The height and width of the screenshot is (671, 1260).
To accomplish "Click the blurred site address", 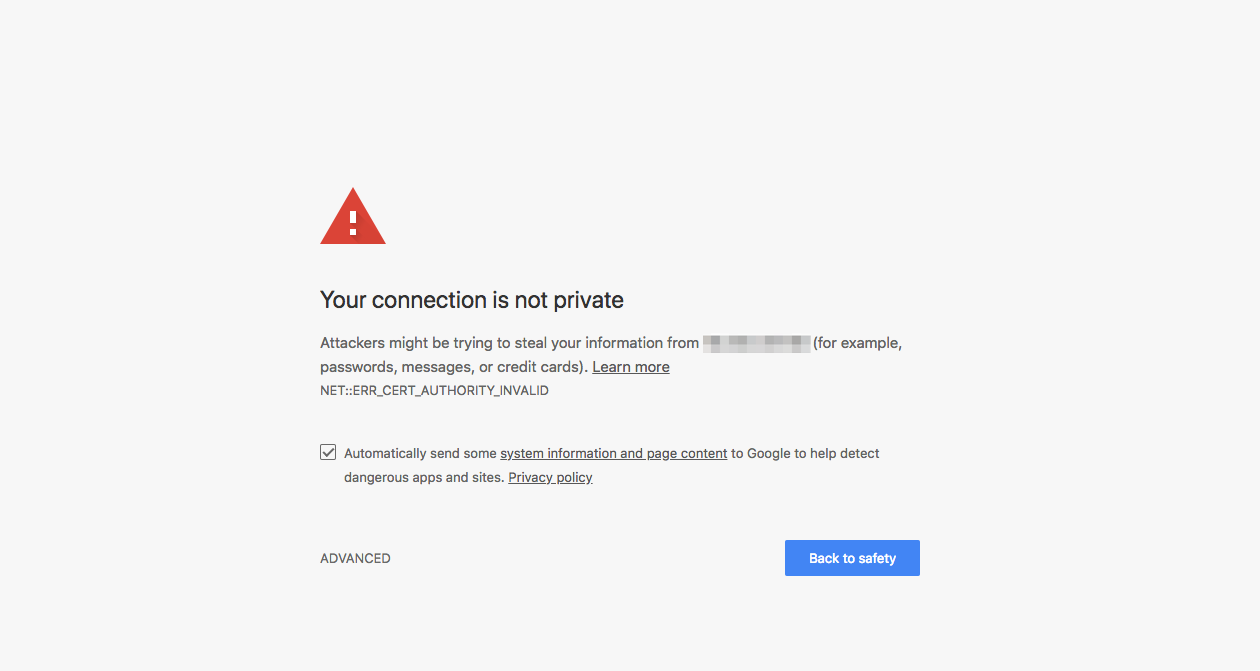I will pos(756,343).
